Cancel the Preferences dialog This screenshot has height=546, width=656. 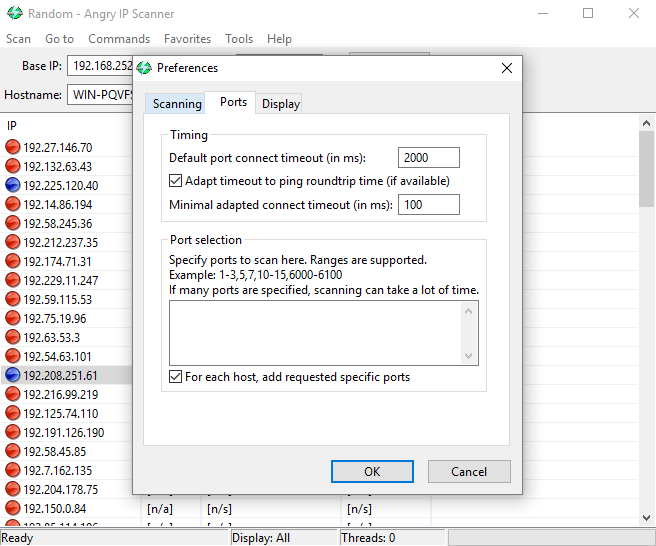(x=469, y=472)
